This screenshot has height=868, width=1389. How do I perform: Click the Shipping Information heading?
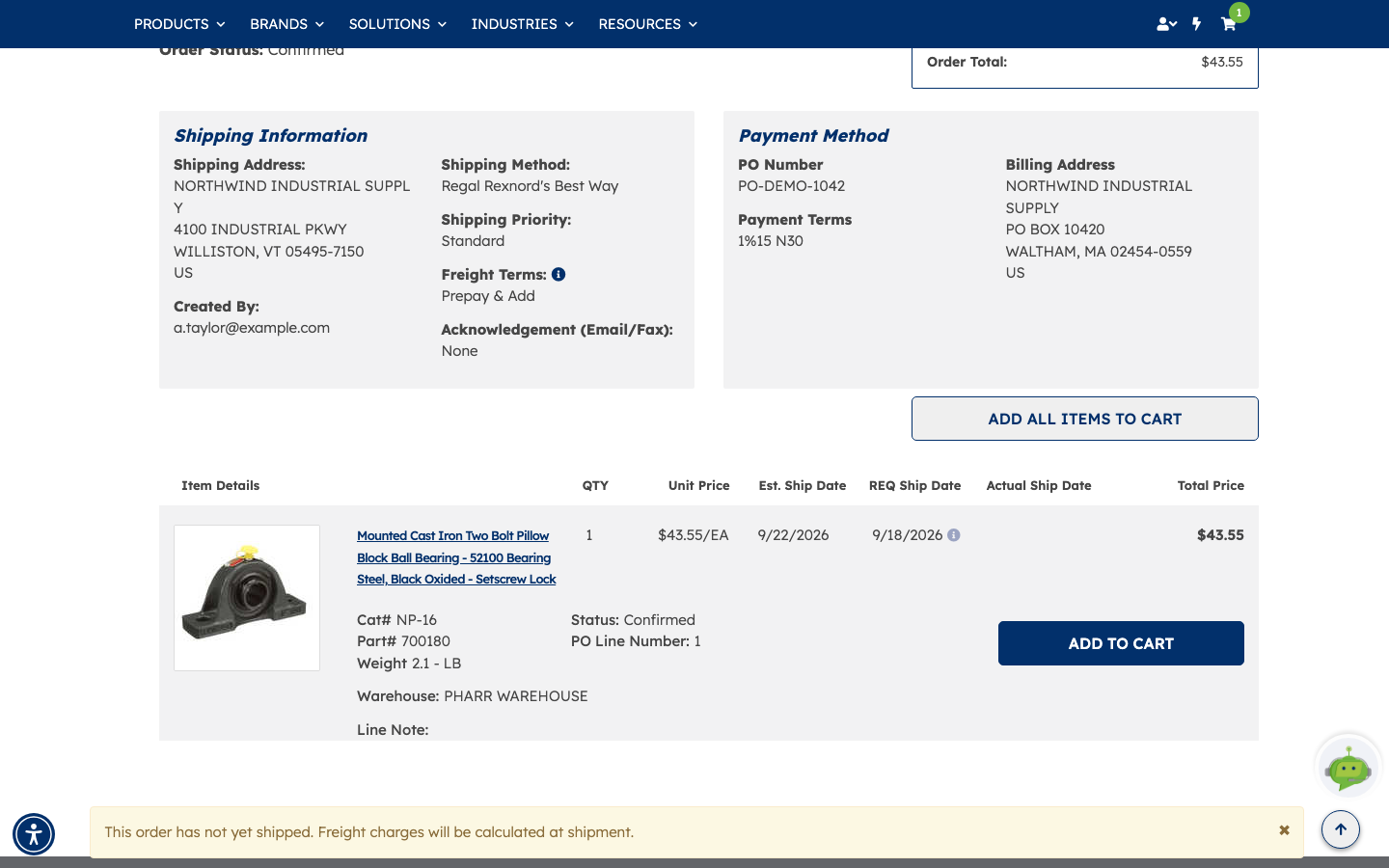[x=270, y=136]
